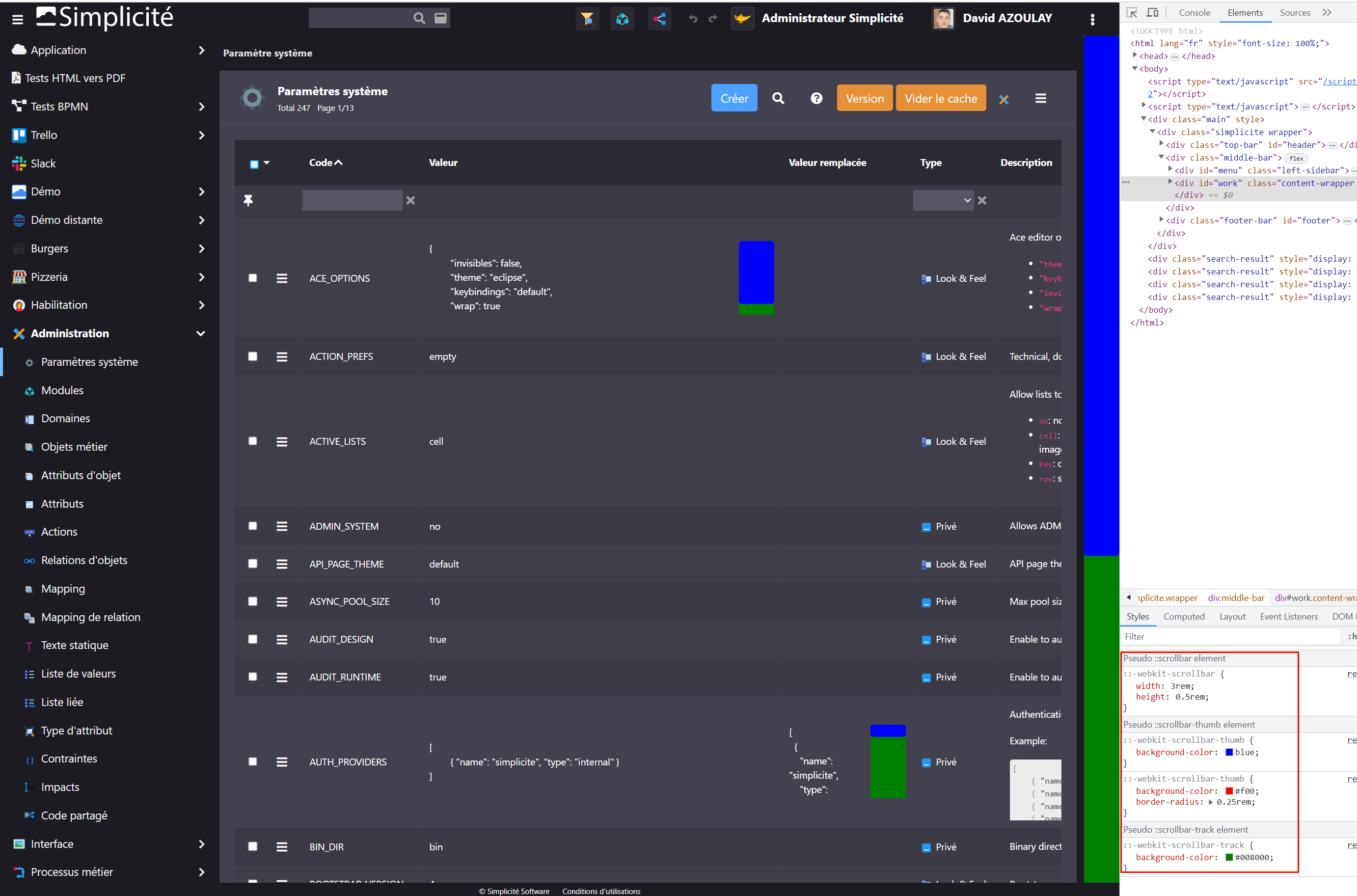Open the vertical three-dots header menu

click(1092, 20)
